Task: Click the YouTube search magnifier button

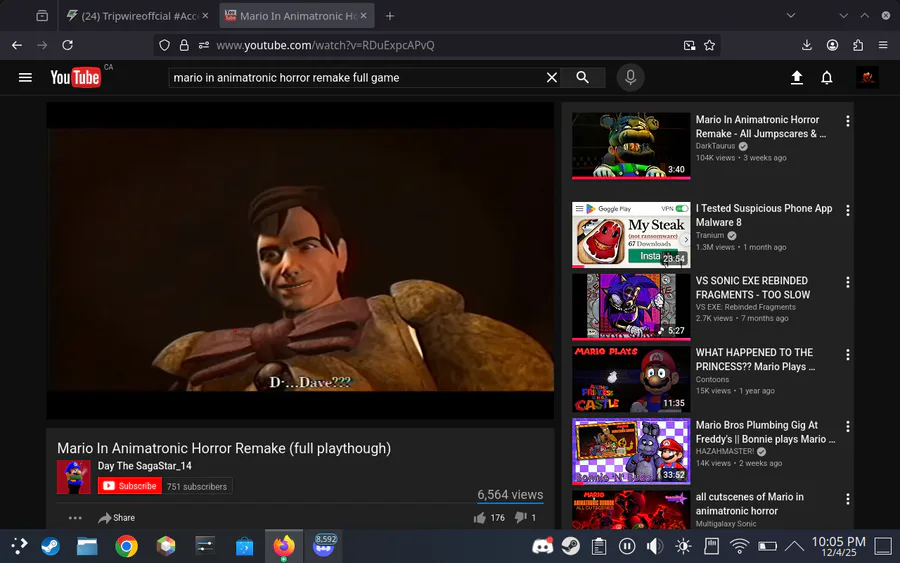Action: (x=583, y=77)
